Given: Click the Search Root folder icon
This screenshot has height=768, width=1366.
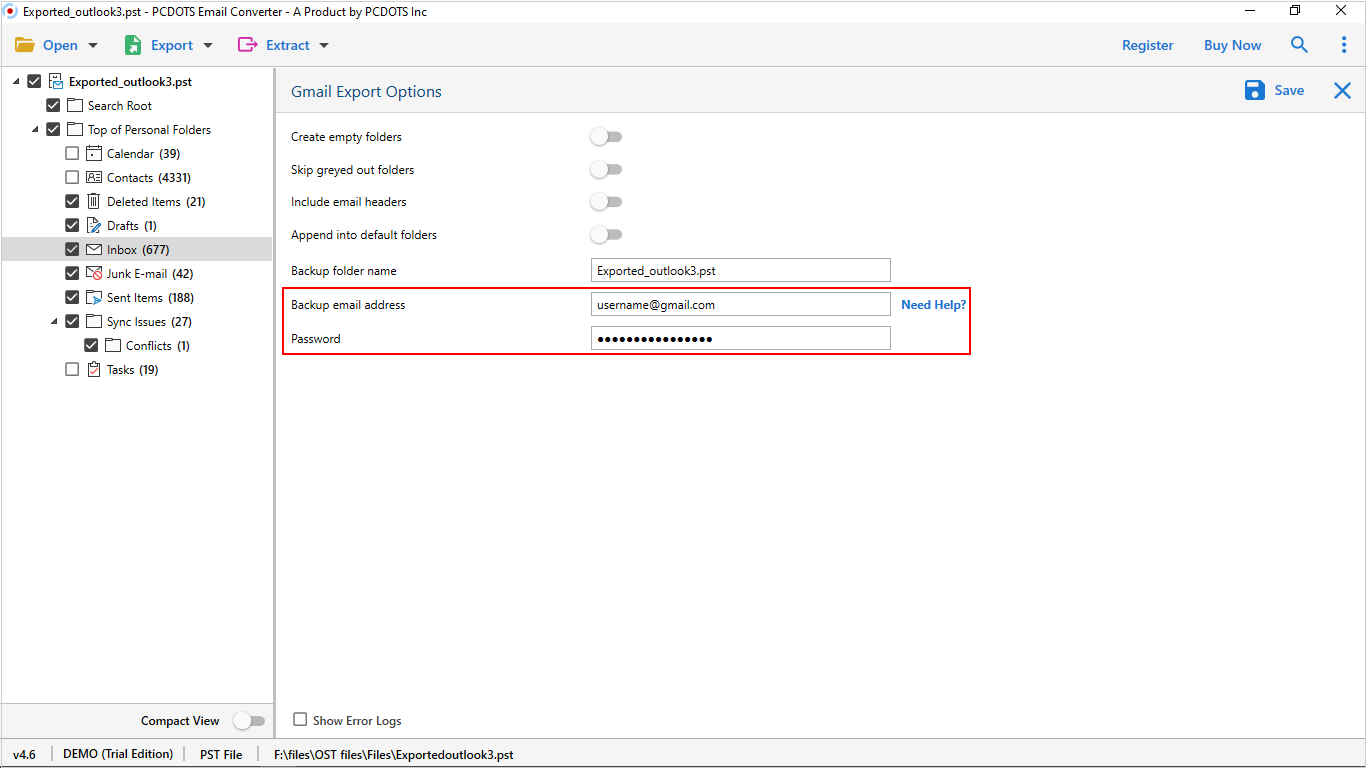Looking at the screenshot, I should click(75, 106).
